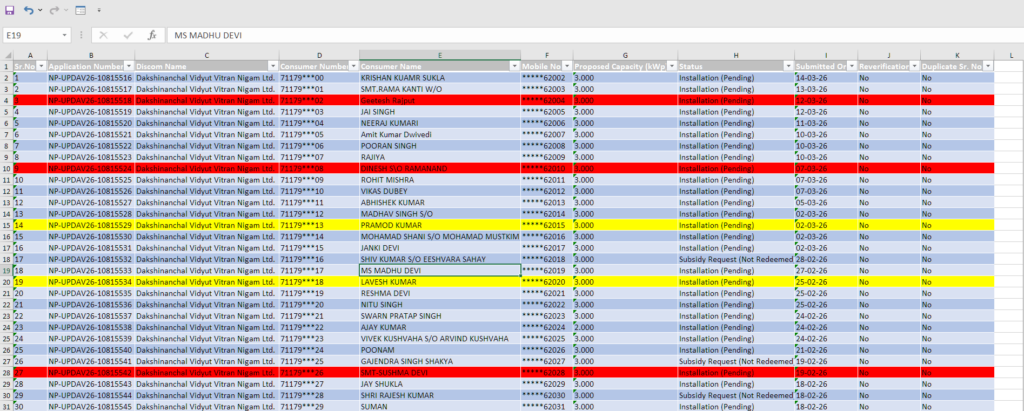Click submitted date 05-03-26
The height and width of the screenshot is (411, 1024).
[x=826, y=203]
